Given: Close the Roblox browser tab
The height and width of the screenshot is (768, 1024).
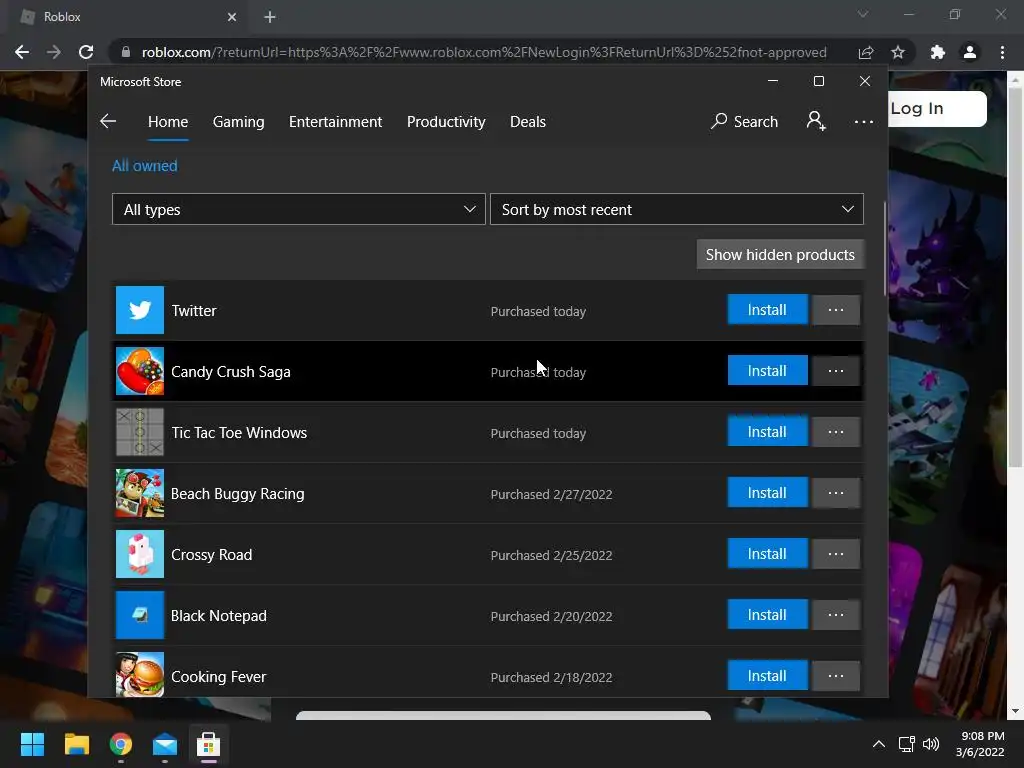Looking at the screenshot, I should tap(232, 17).
